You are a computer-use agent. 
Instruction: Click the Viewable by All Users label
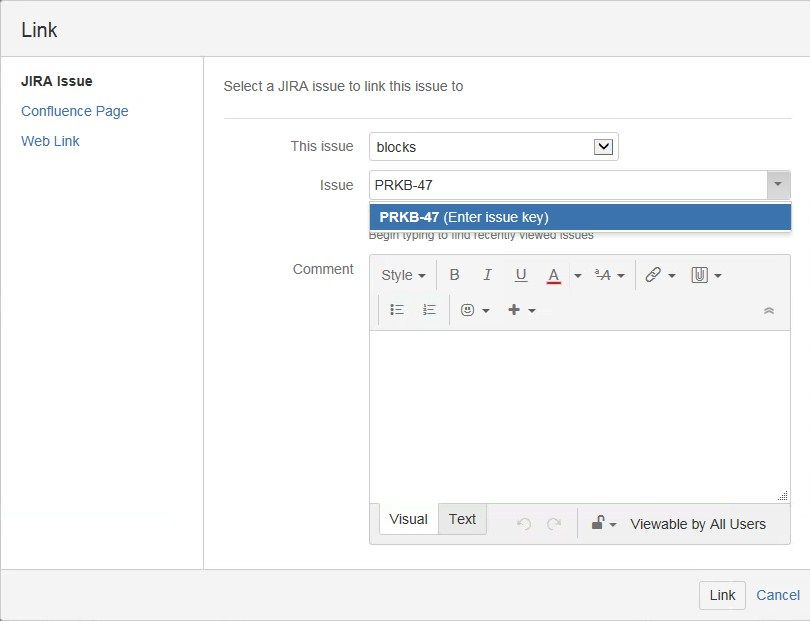pos(698,524)
